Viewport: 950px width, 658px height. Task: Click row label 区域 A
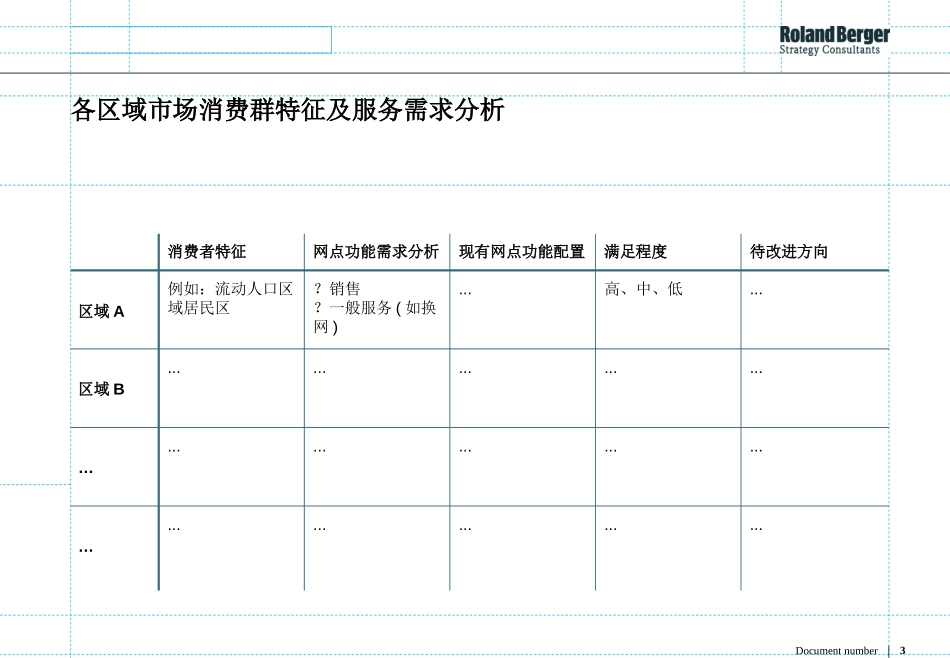point(101,311)
